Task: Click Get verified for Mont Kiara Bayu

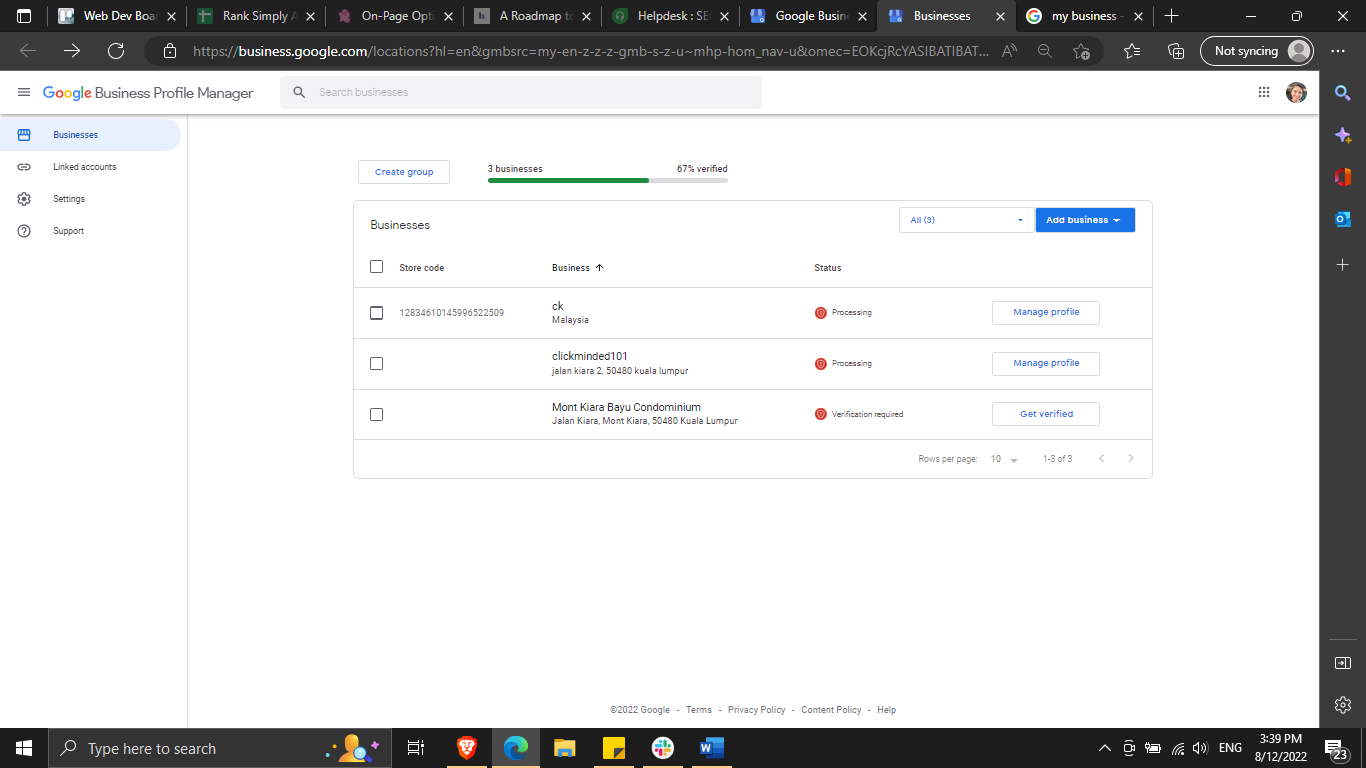Action: pos(1045,414)
